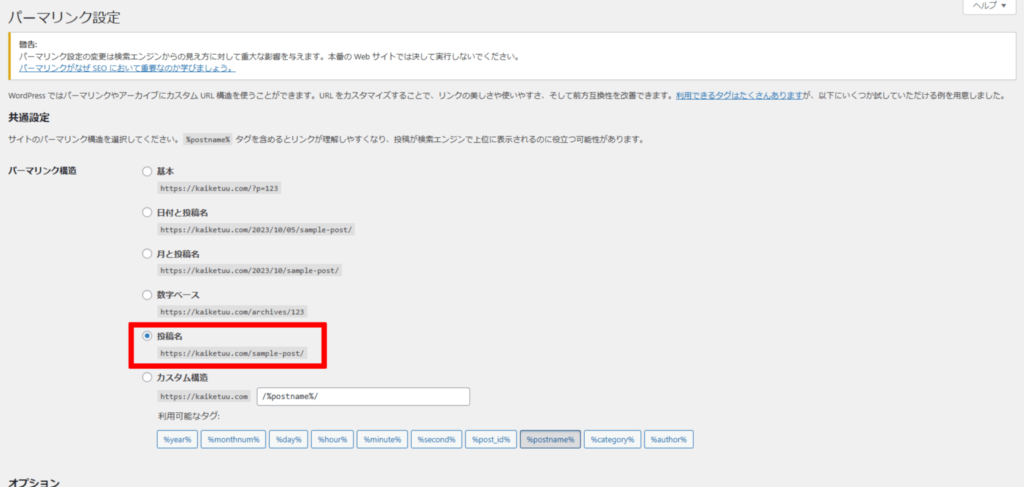This screenshot has width=1024, height=487.
Task: Insert the %year% tag
Action: [176, 439]
